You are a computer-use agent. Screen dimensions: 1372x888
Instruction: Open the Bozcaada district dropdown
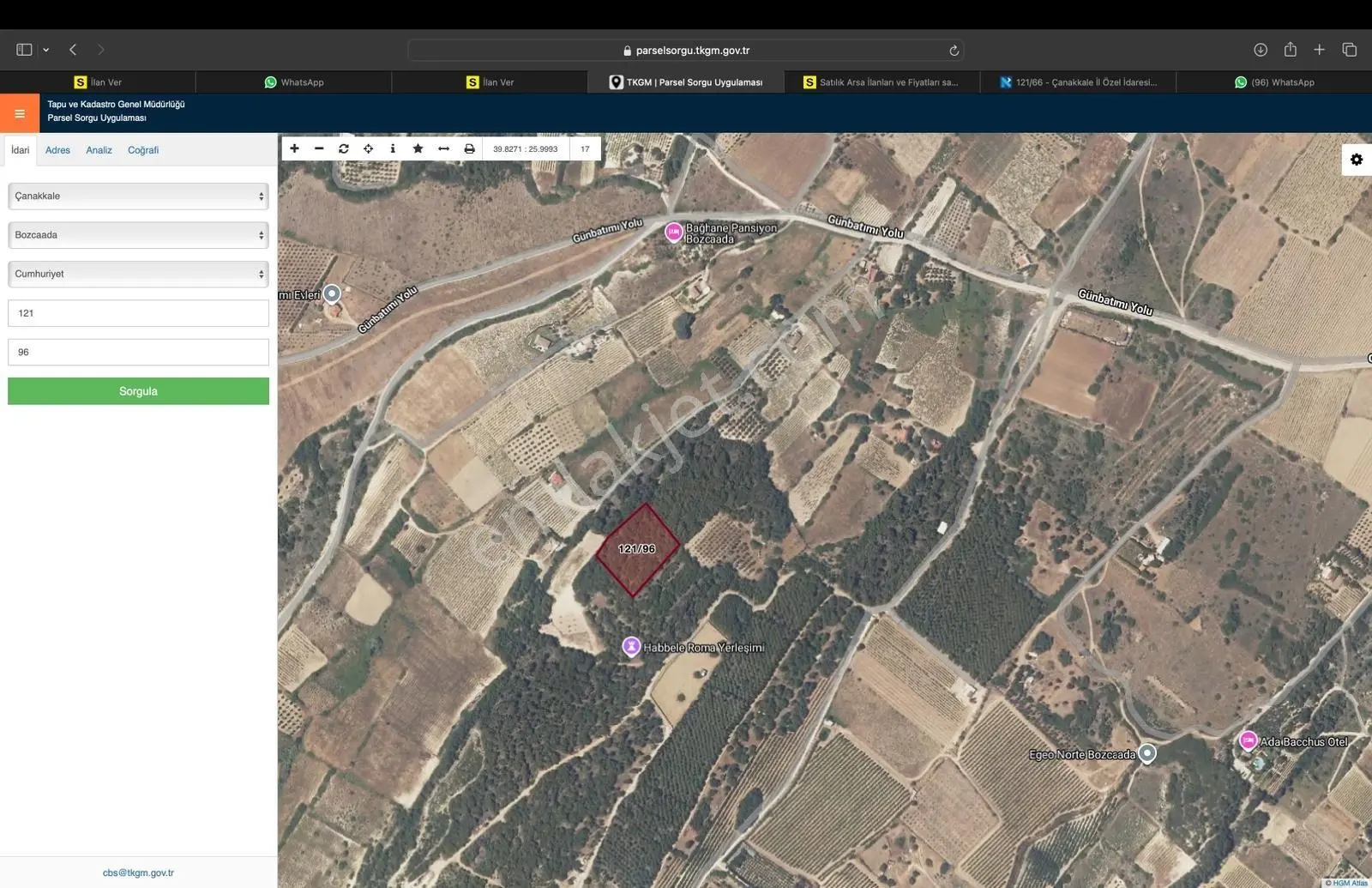click(x=138, y=235)
